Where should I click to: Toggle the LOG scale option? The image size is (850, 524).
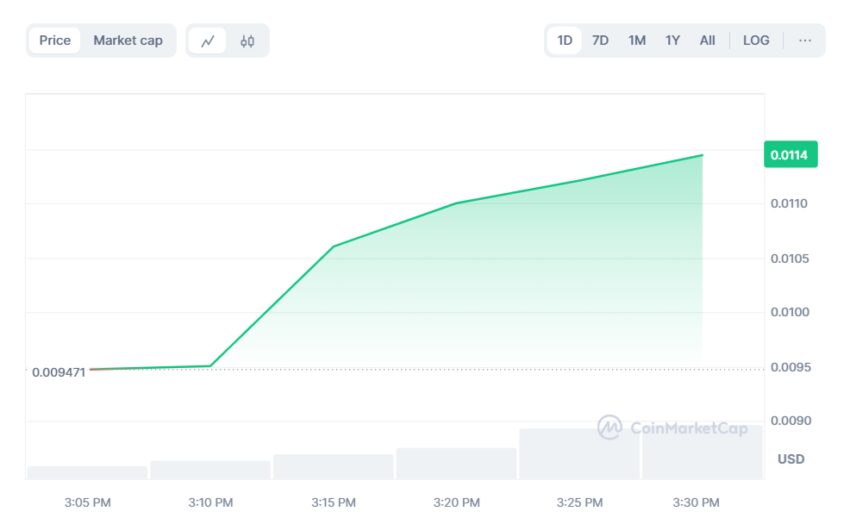point(756,41)
